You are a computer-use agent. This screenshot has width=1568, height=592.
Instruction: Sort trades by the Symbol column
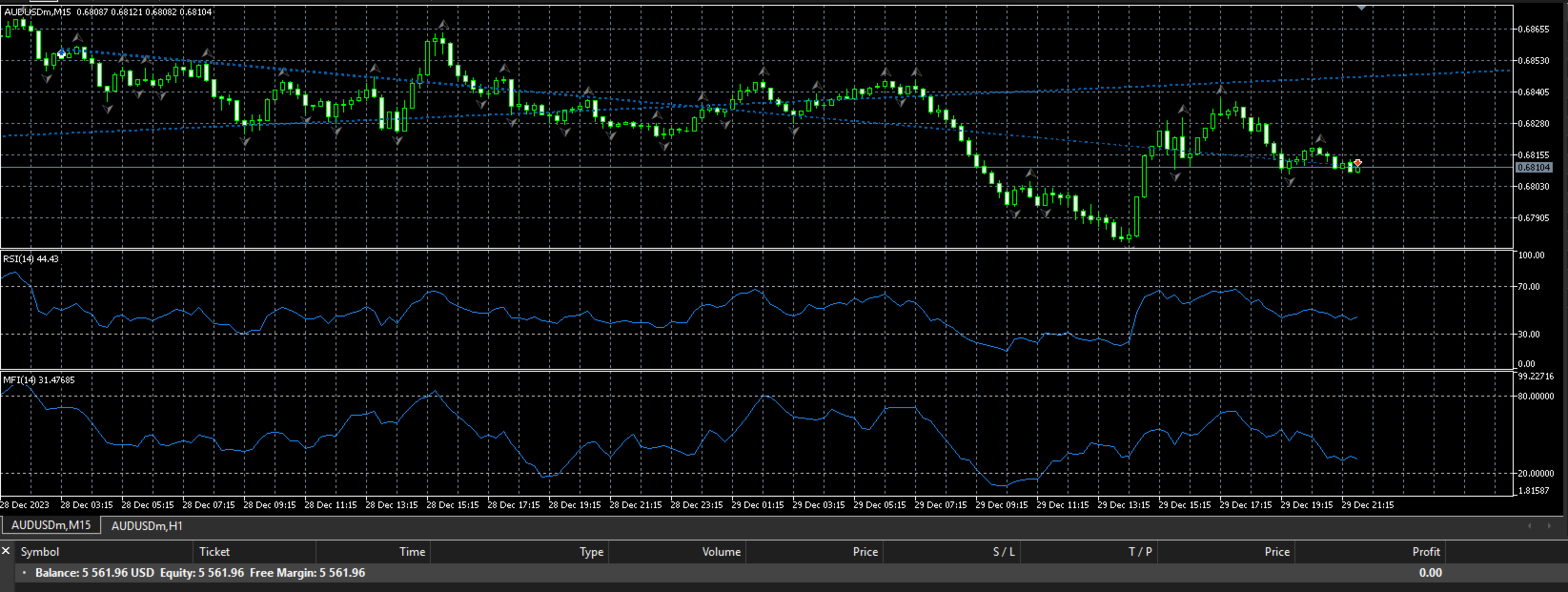click(40, 552)
